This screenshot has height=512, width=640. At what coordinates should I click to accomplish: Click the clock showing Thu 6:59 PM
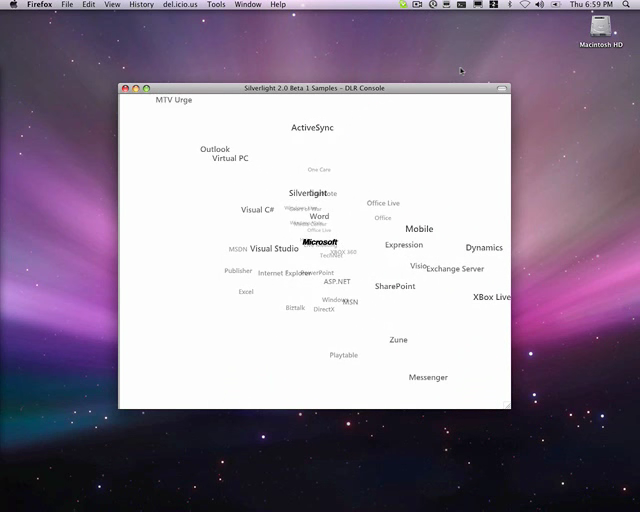pos(591,4)
